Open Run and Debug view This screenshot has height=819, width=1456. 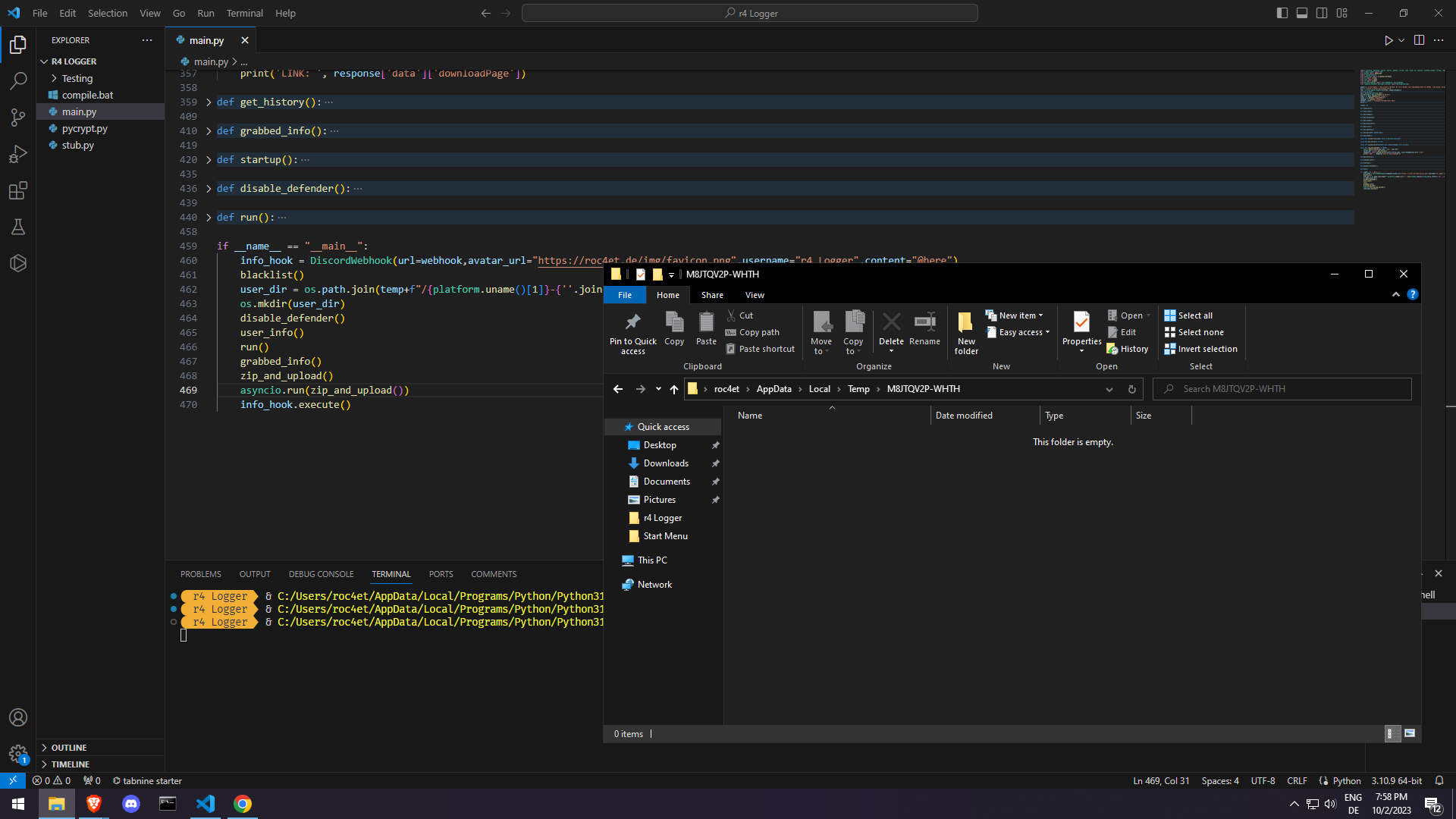(x=18, y=154)
